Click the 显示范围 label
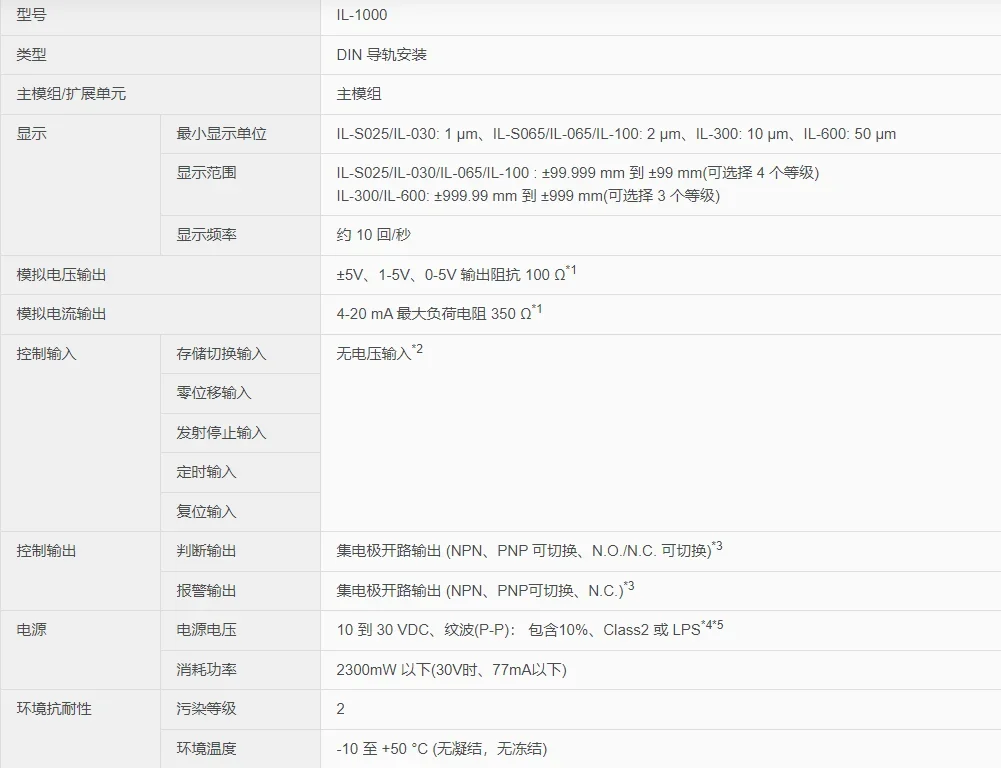 coord(206,172)
